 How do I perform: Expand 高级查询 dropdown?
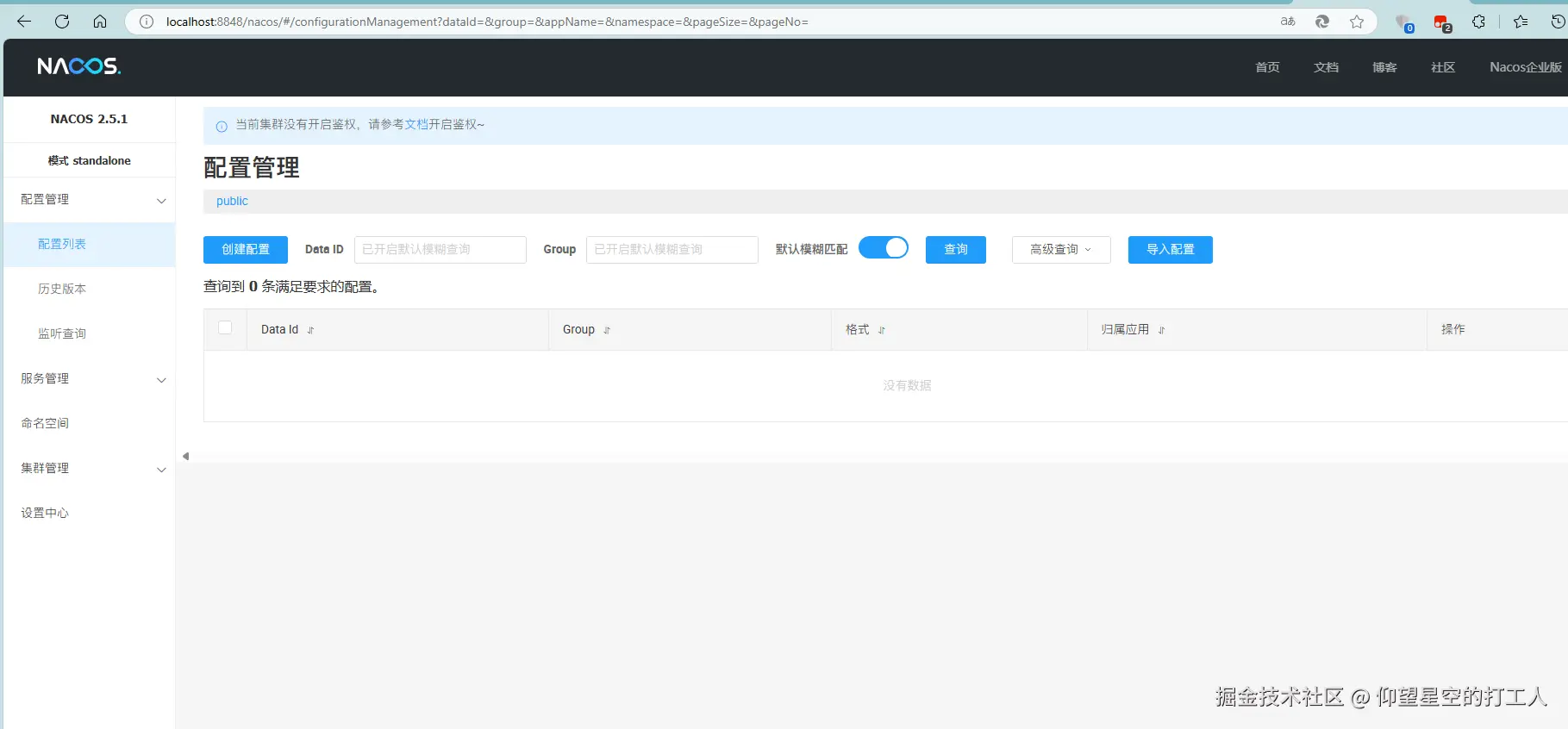click(x=1061, y=250)
